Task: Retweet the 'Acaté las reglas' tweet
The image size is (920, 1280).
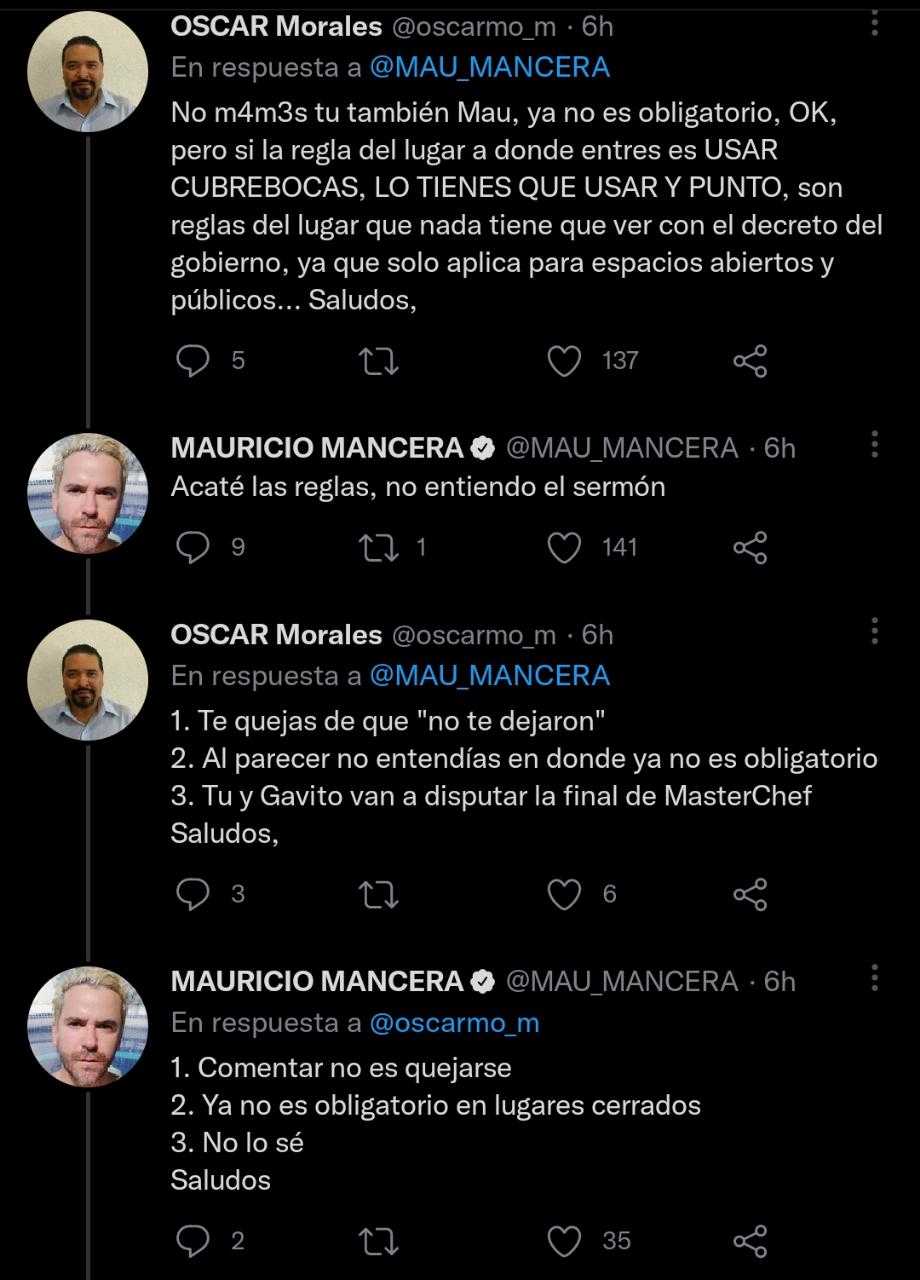Action: point(378,547)
